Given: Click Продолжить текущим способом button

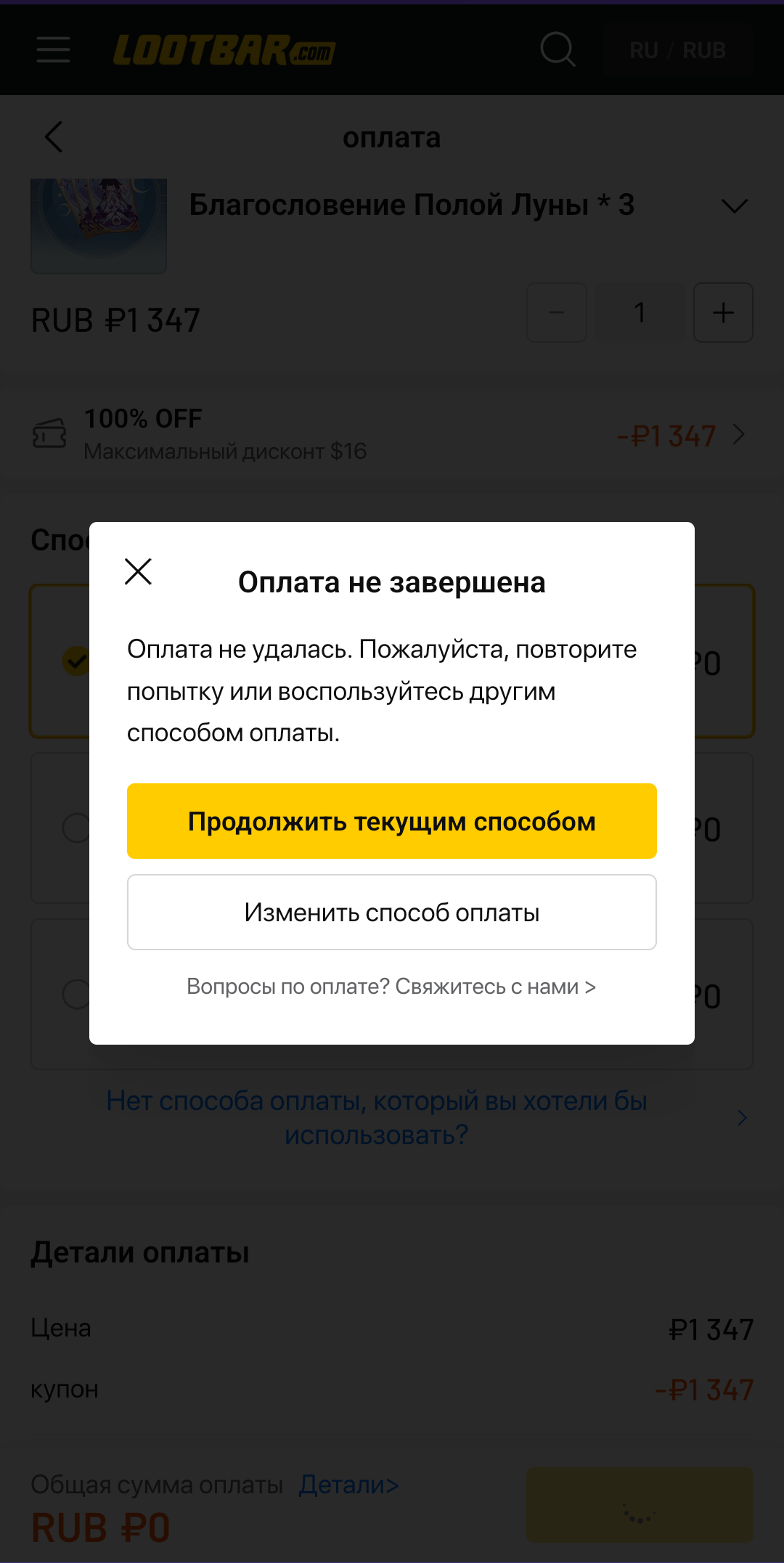Looking at the screenshot, I should [392, 821].
